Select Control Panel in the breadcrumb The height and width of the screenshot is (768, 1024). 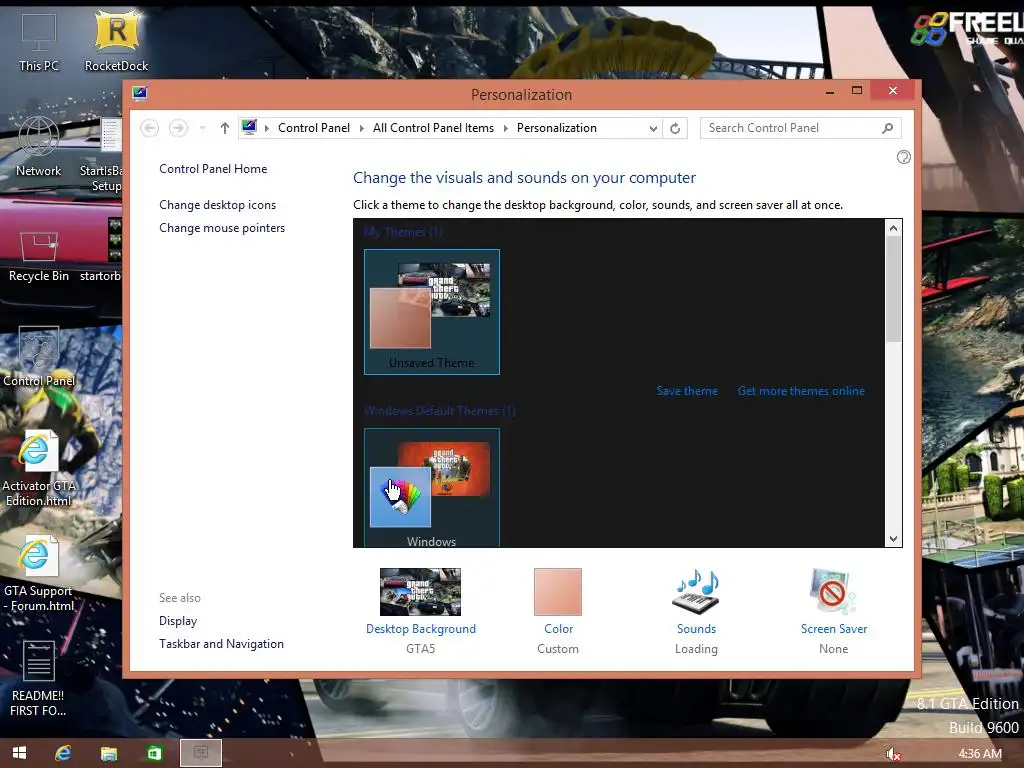[313, 128]
